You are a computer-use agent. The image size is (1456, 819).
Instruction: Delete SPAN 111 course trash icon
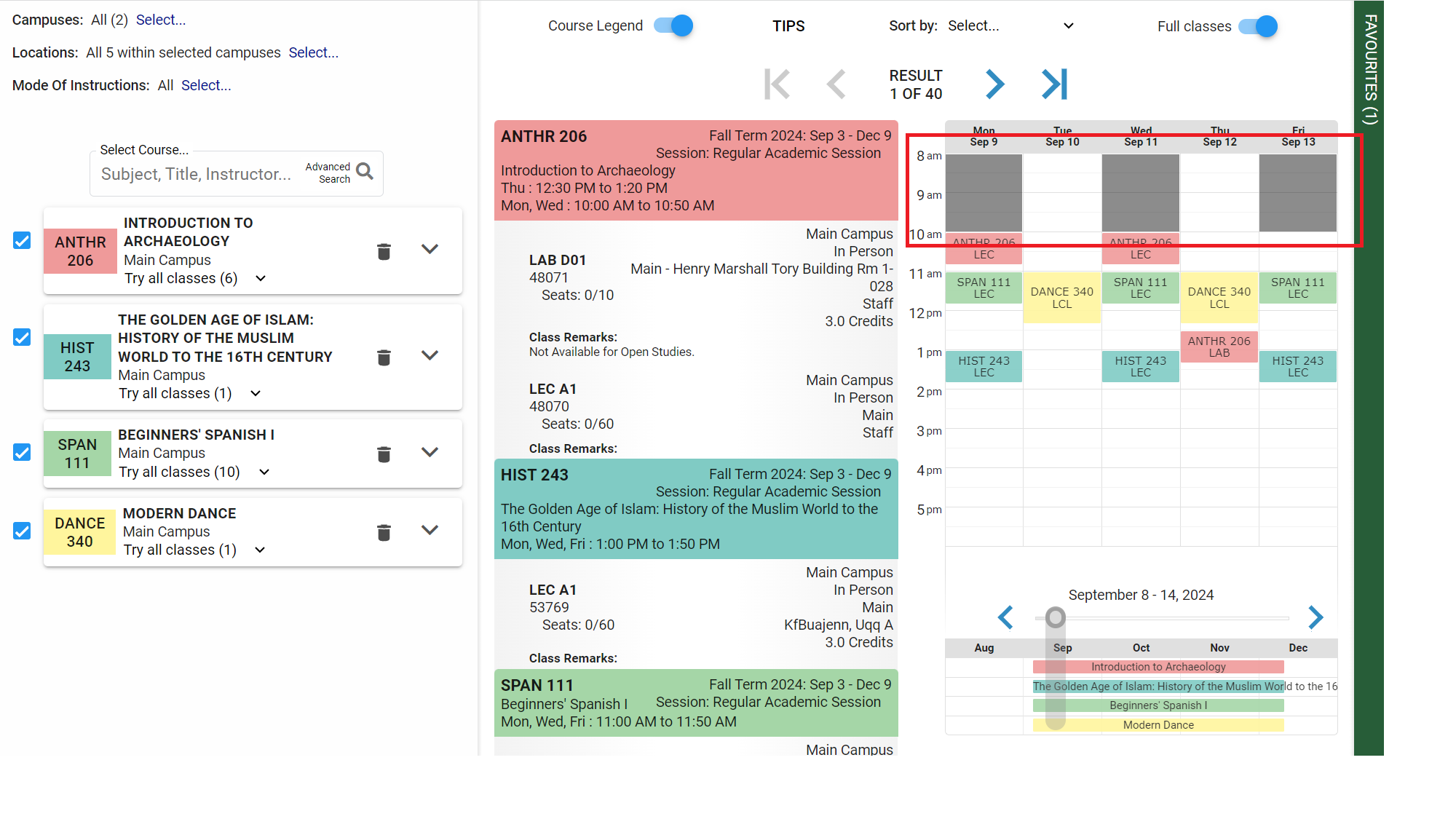[x=384, y=454]
